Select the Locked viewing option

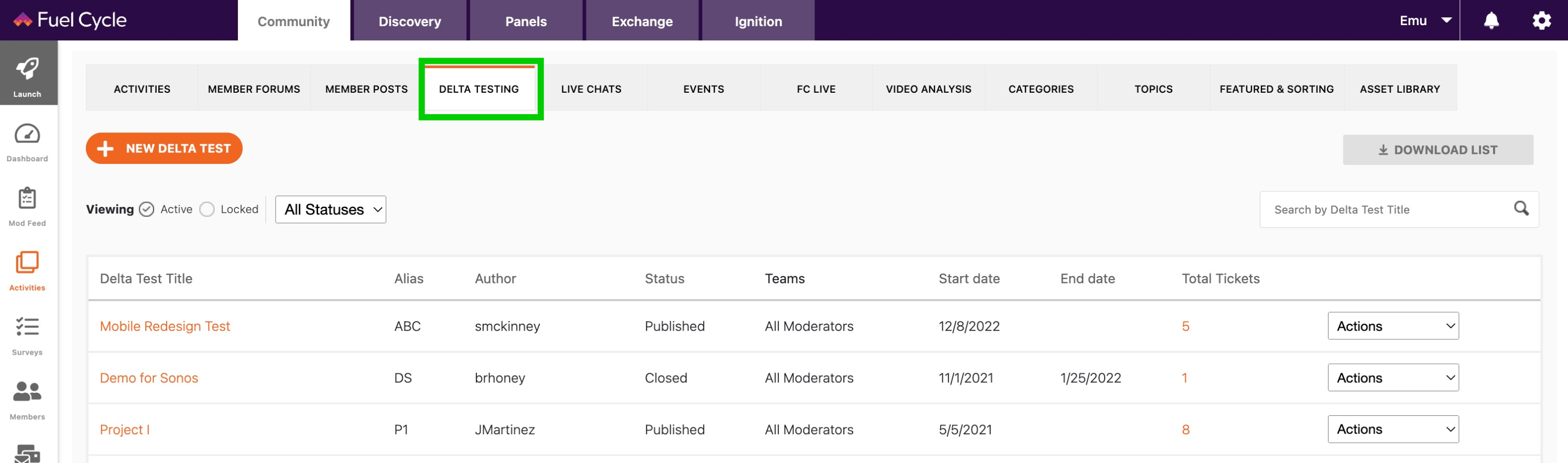point(207,210)
